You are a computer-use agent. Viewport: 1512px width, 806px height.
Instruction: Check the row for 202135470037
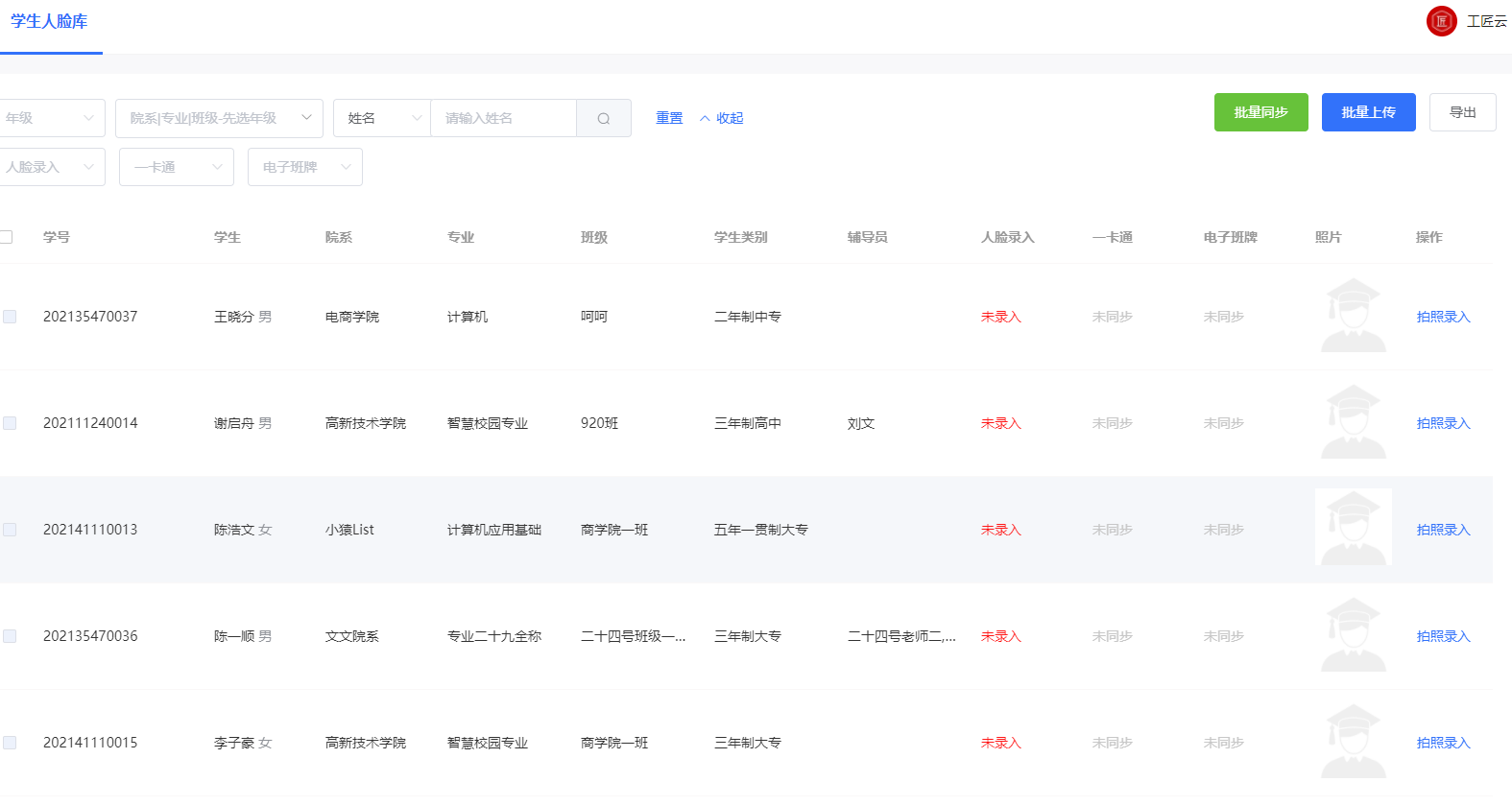click(10, 317)
